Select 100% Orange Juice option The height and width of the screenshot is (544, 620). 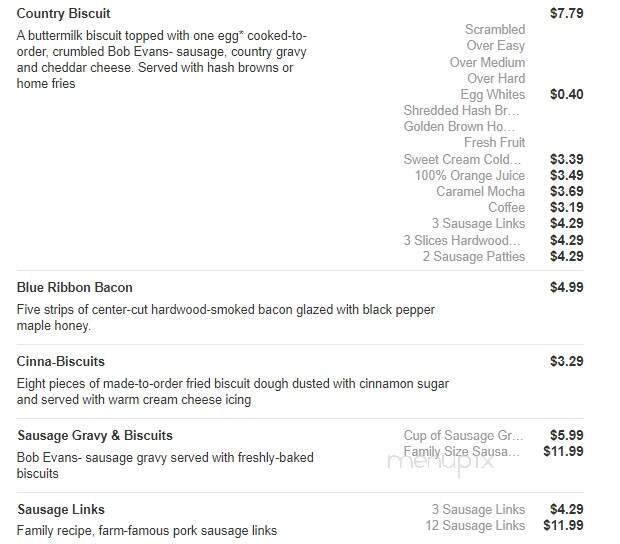(x=470, y=175)
